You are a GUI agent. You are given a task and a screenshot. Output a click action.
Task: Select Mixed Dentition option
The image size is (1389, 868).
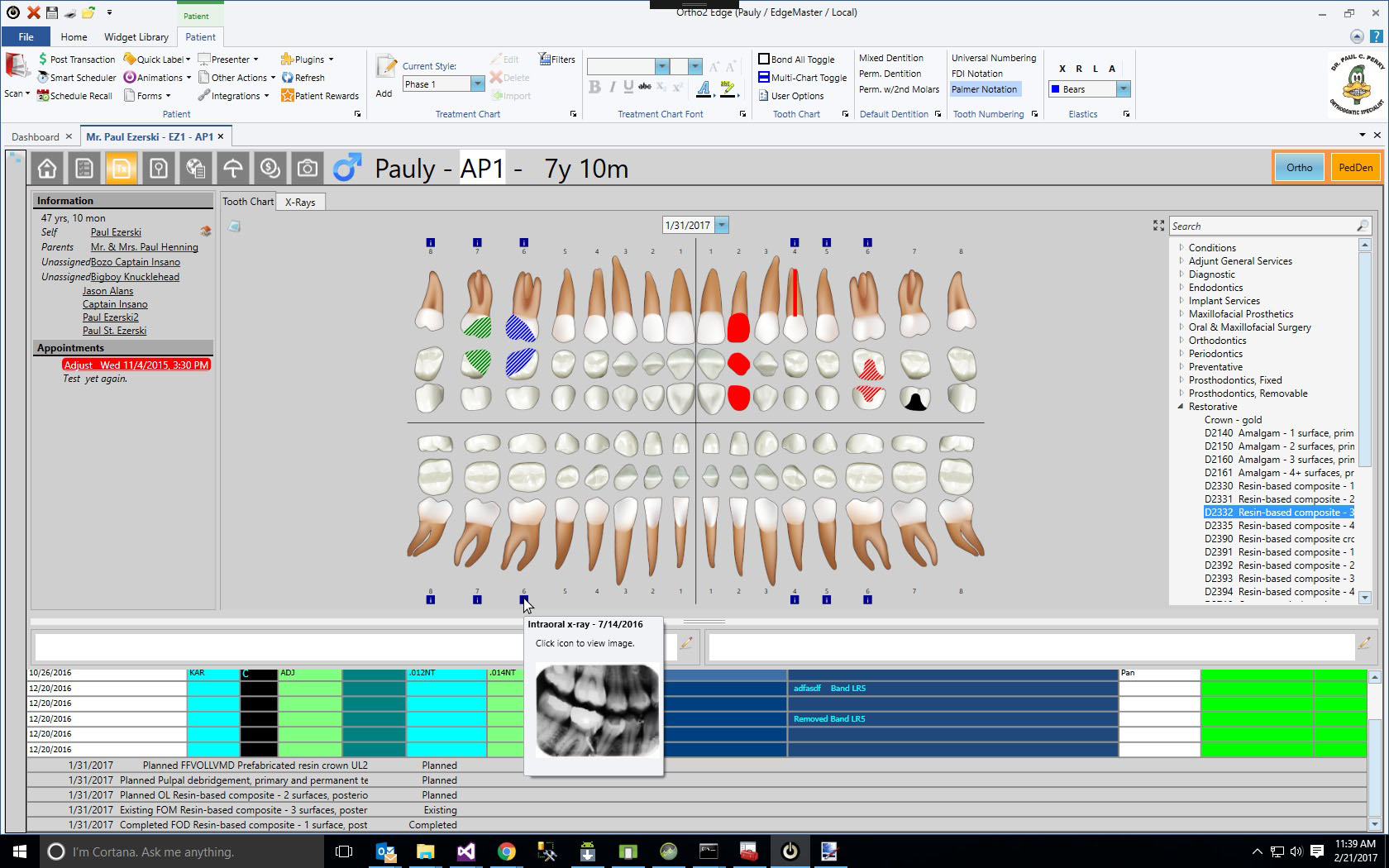[x=891, y=58]
